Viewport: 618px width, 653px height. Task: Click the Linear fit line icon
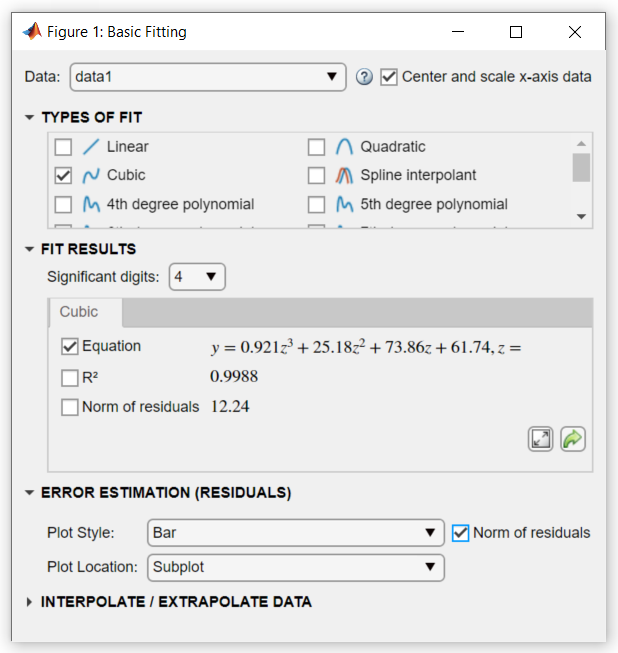point(91,147)
